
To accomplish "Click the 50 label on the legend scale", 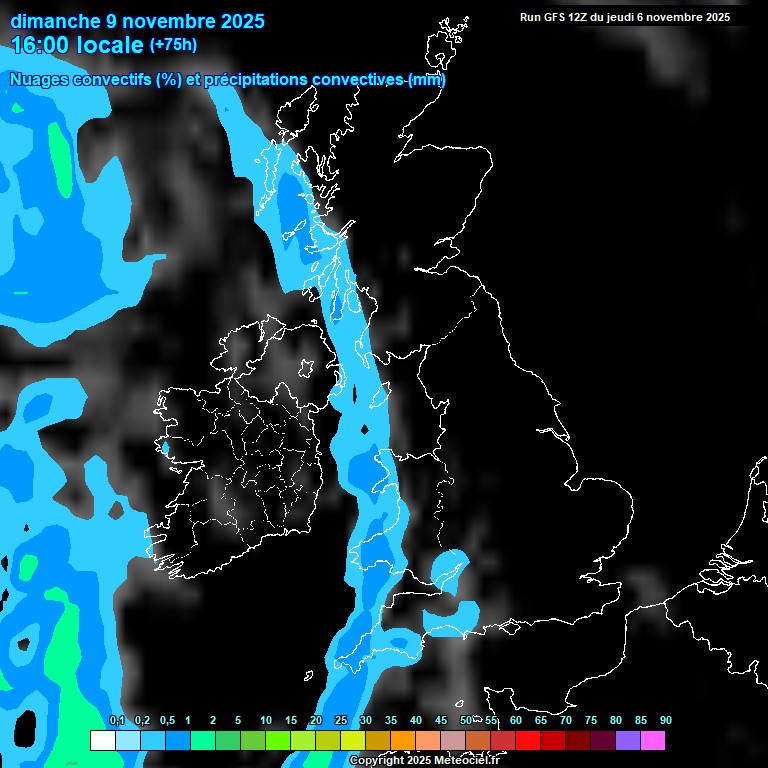I will [466, 721].
